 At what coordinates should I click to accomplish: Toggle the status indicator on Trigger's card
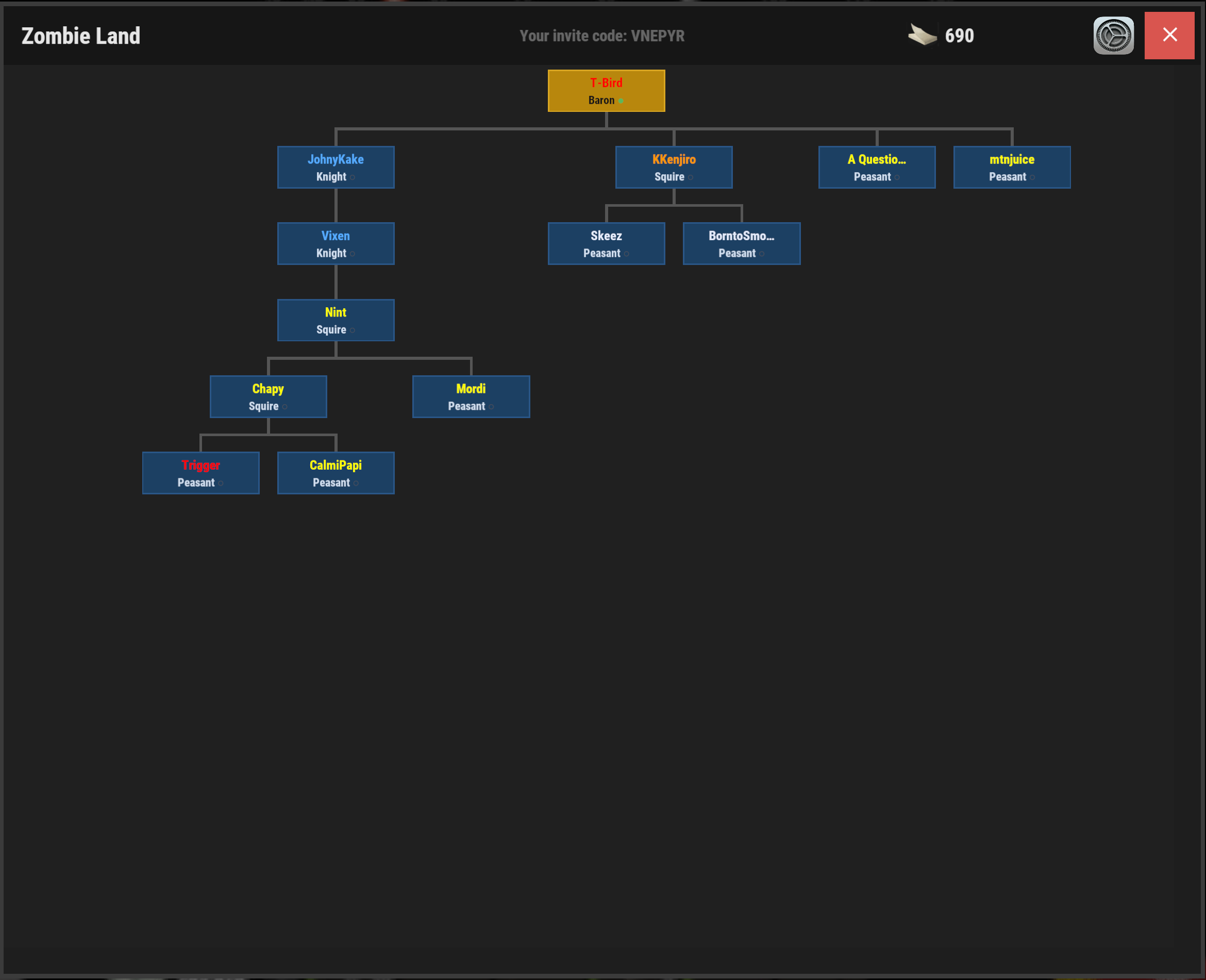click(x=221, y=484)
